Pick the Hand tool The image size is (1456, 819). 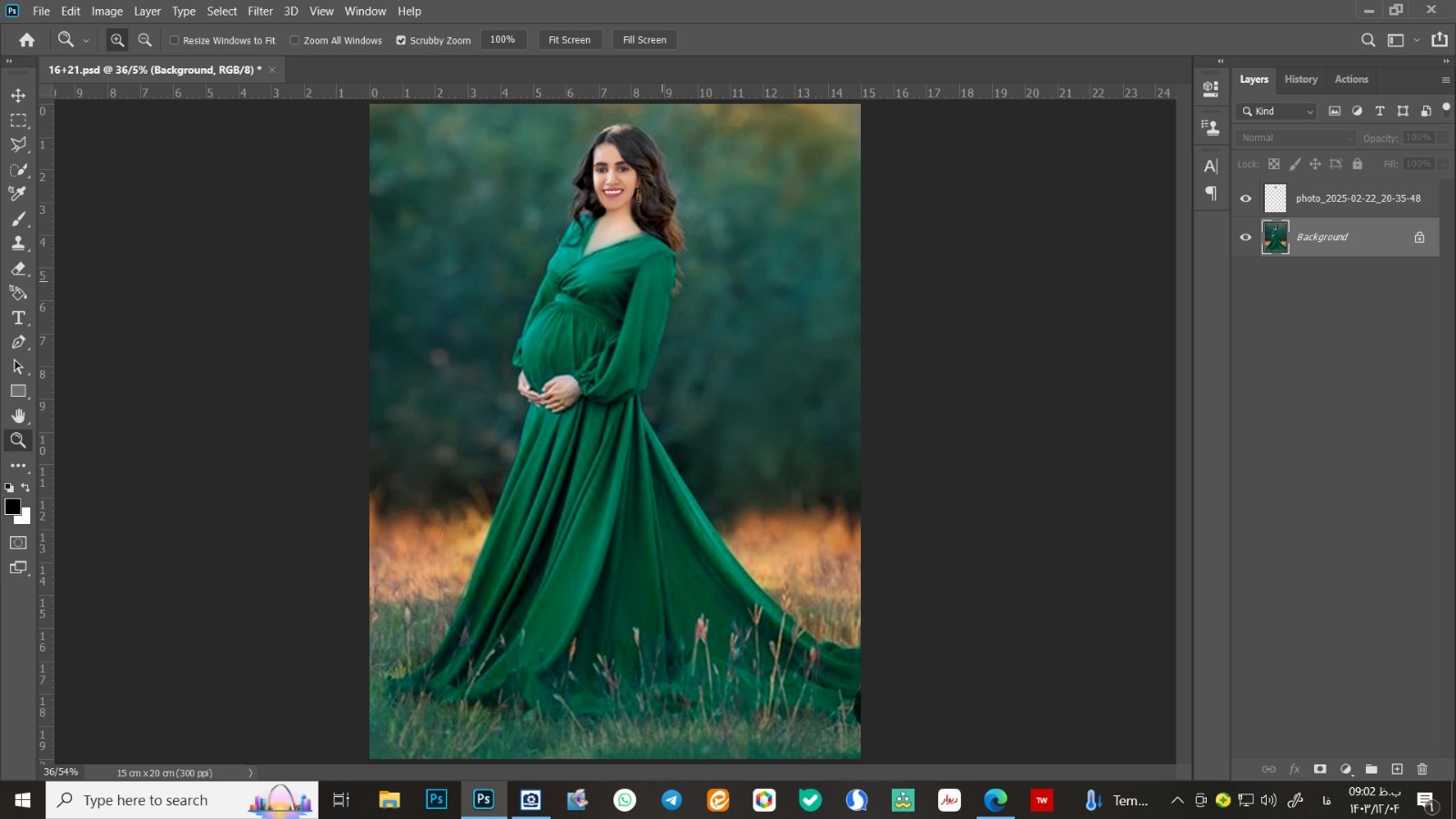[18, 416]
